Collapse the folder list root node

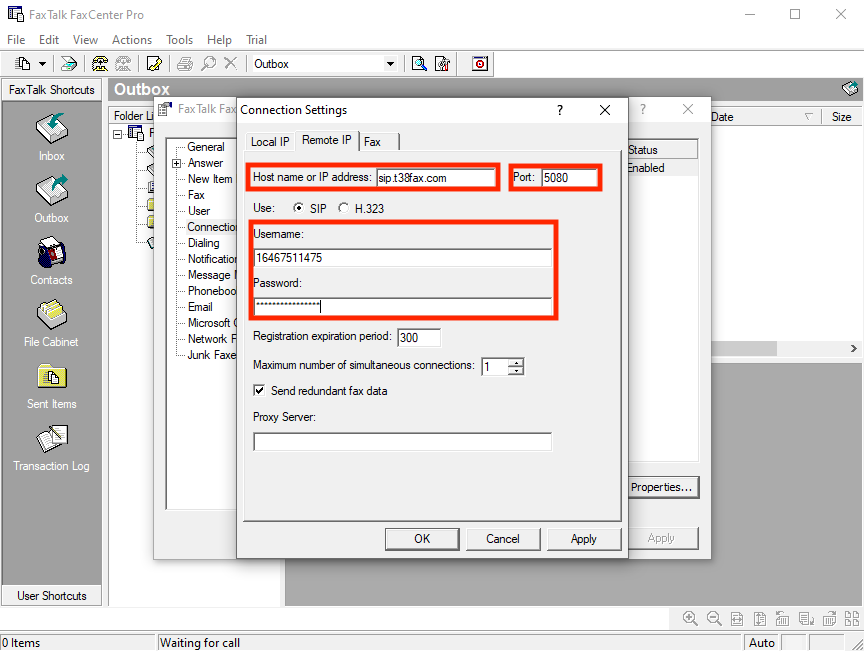(117, 134)
